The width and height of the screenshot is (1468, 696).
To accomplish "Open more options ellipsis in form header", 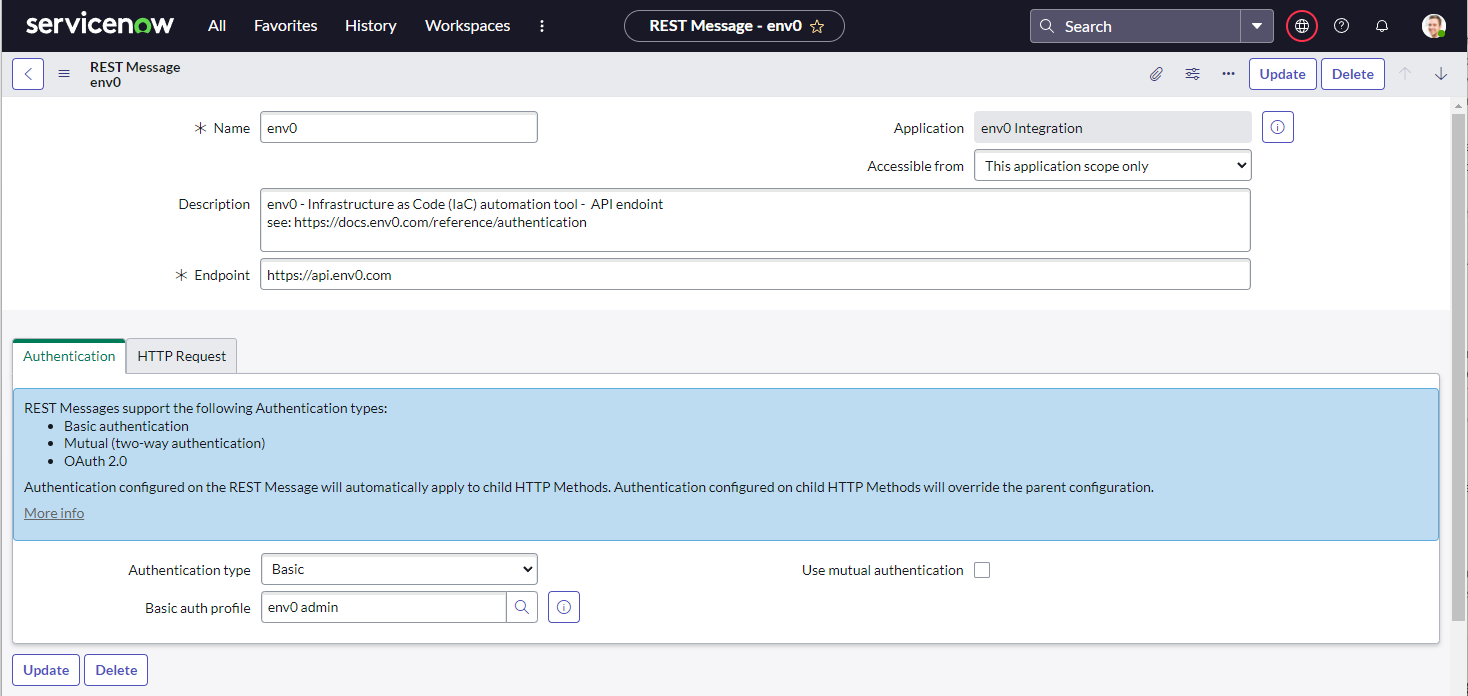I will point(1228,74).
